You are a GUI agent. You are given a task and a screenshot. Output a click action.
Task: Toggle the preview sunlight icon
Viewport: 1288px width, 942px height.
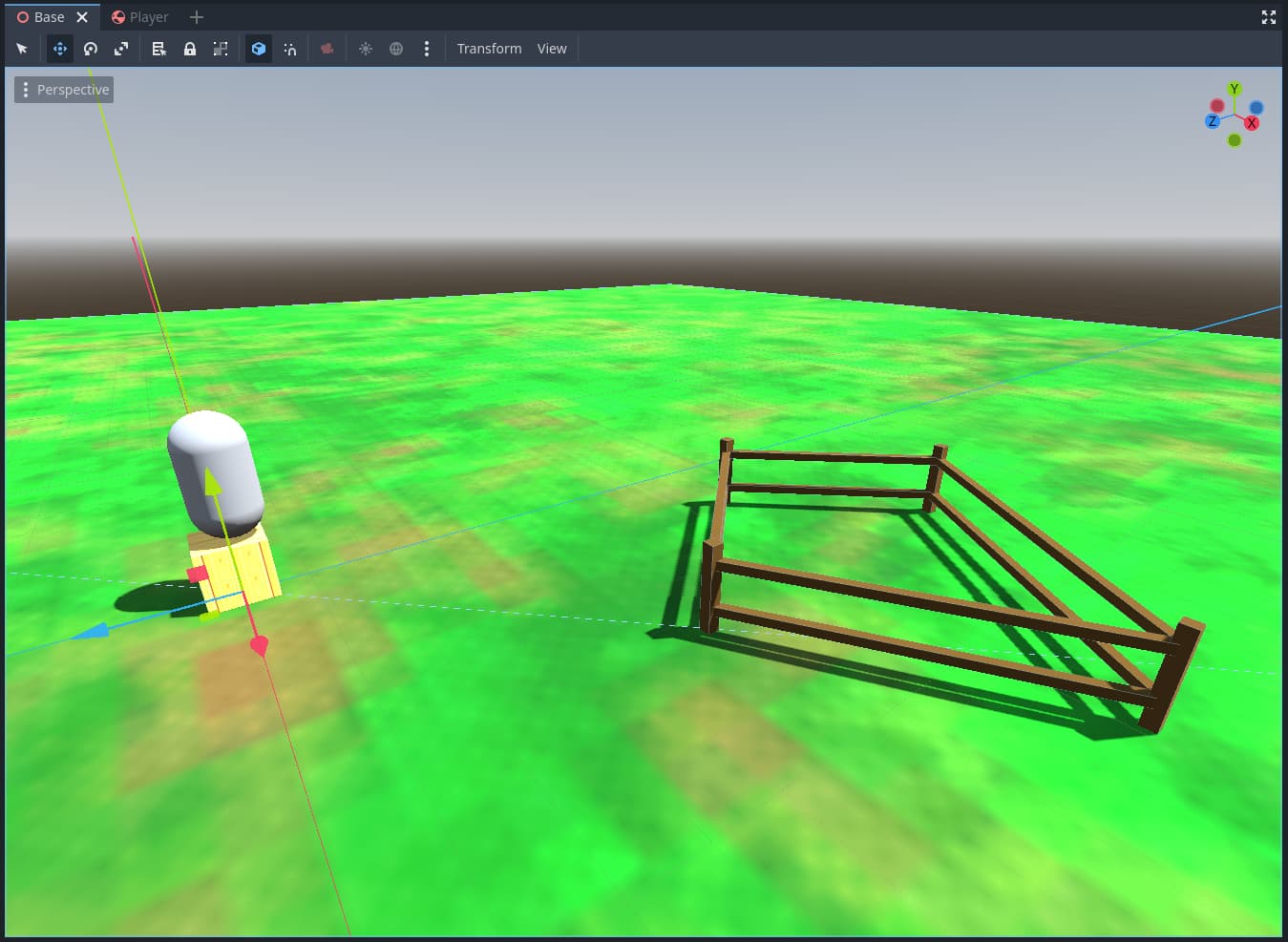(x=366, y=49)
